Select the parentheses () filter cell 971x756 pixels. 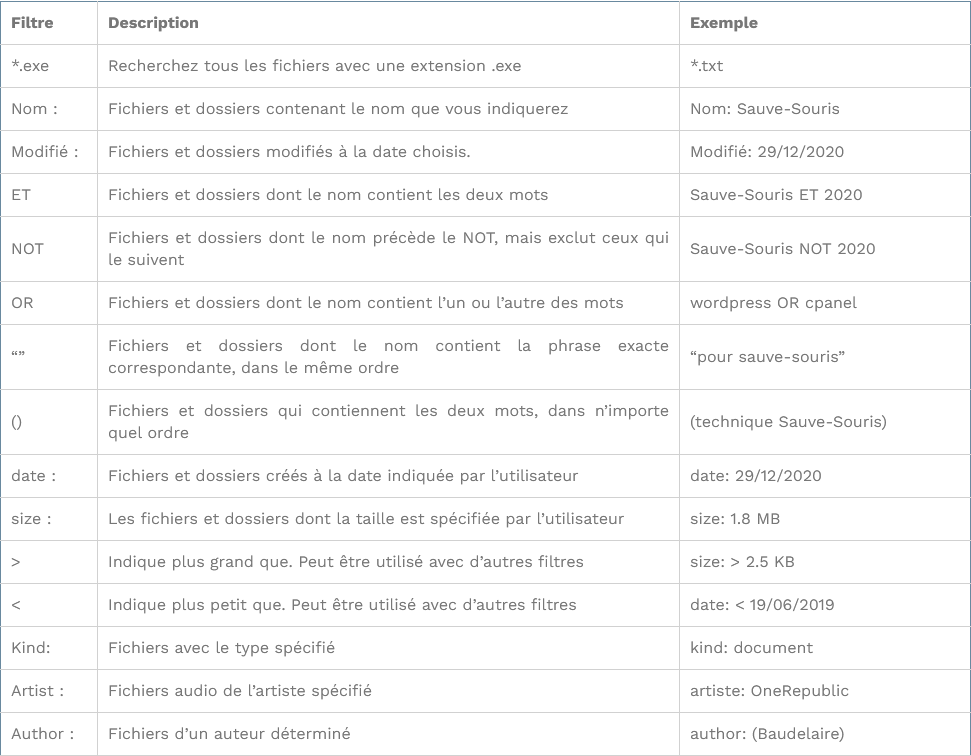(x=16, y=422)
